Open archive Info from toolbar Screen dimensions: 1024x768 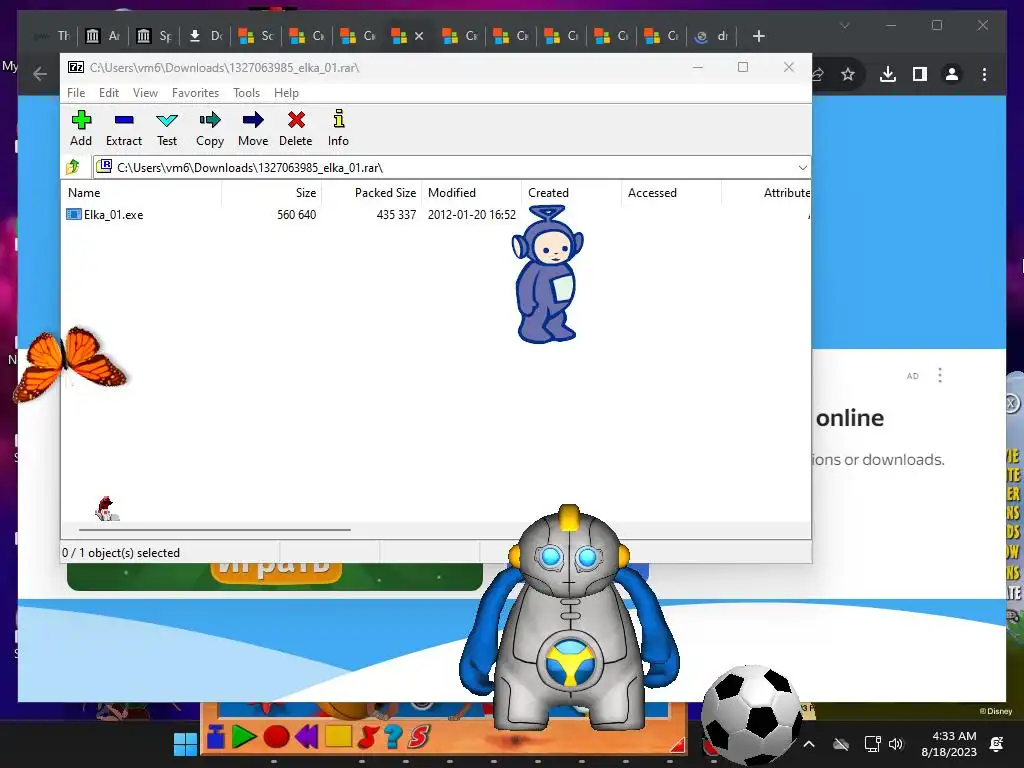pyautogui.click(x=338, y=129)
